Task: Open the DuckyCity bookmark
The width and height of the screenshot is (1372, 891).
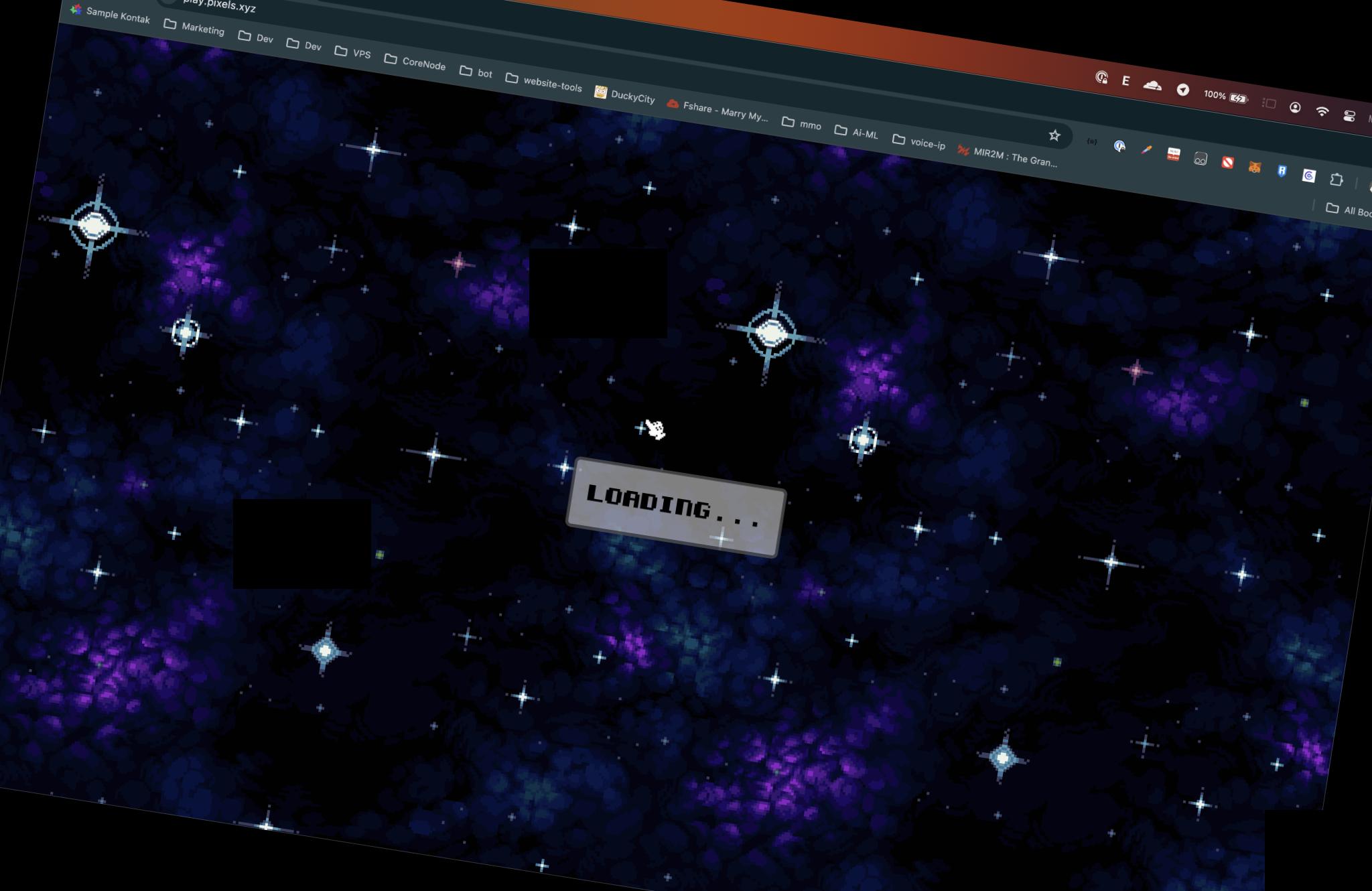Action: coord(625,96)
